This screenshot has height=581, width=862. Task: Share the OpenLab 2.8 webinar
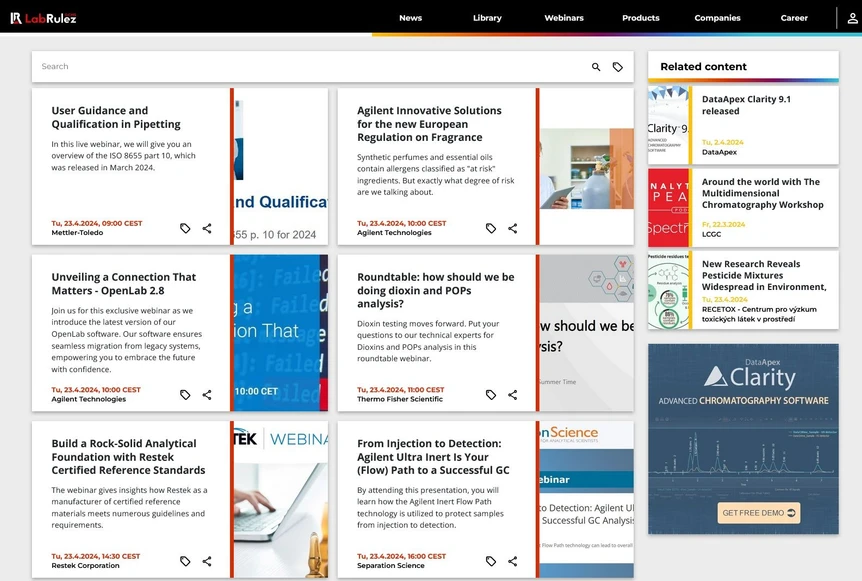tap(207, 395)
